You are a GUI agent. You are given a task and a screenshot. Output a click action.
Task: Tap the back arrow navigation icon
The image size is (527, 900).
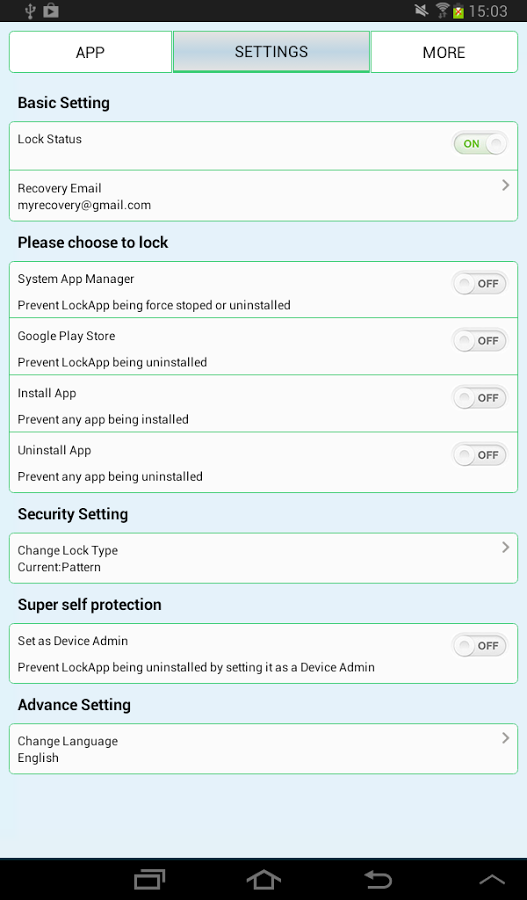378,880
